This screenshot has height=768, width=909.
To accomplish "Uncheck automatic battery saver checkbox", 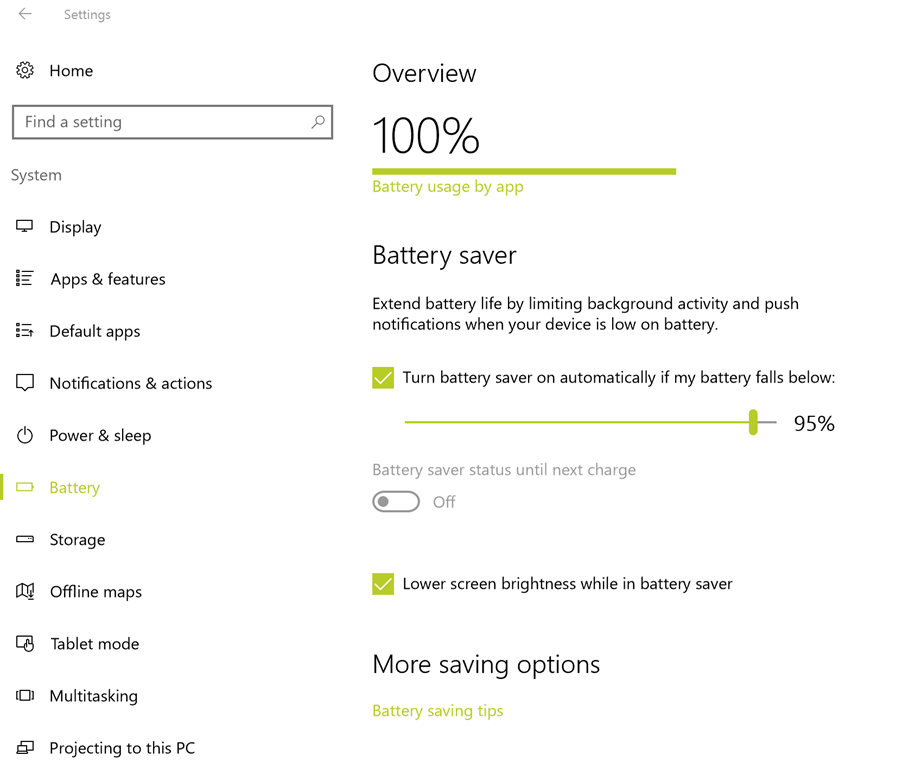I will [x=383, y=378].
